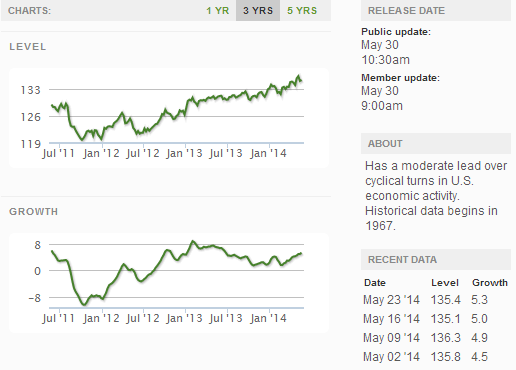The width and height of the screenshot is (516, 370).
Task: Select the May 02 '14 date entry
Action: [391, 357]
